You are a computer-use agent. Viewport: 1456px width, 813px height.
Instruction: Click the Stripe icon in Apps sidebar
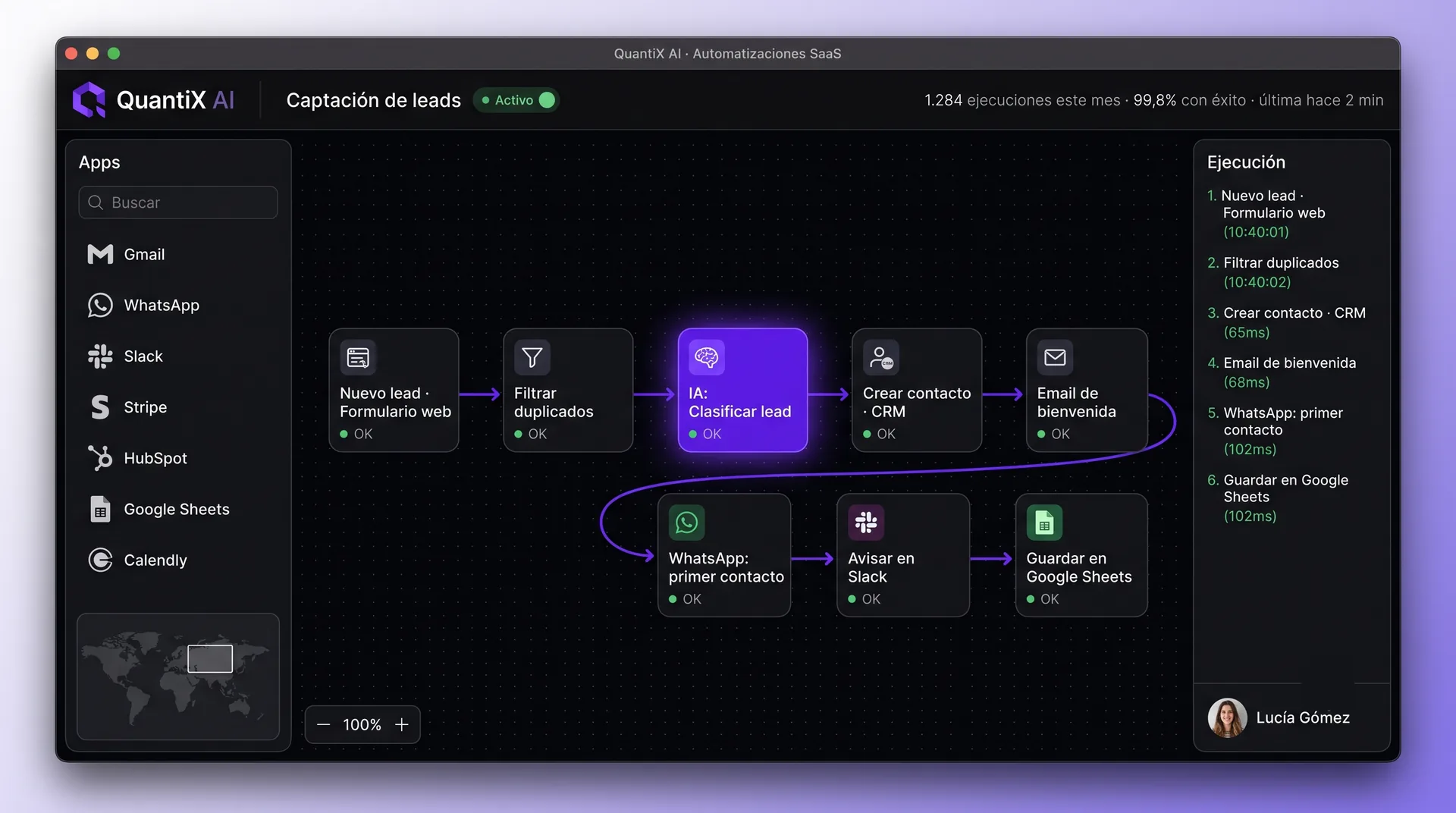click(x=100, y=407)
